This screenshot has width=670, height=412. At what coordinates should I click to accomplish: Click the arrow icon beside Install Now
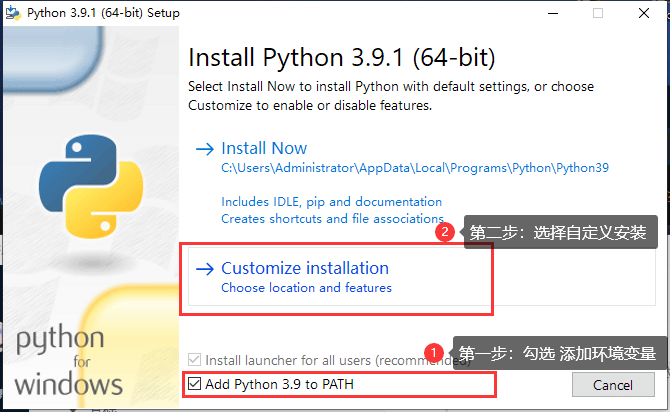click(x=205, y=149)
